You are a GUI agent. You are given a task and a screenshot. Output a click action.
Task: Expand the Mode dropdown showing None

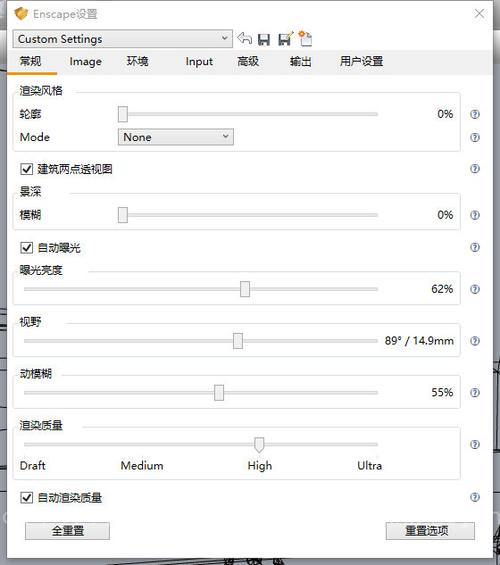[176, 137]
